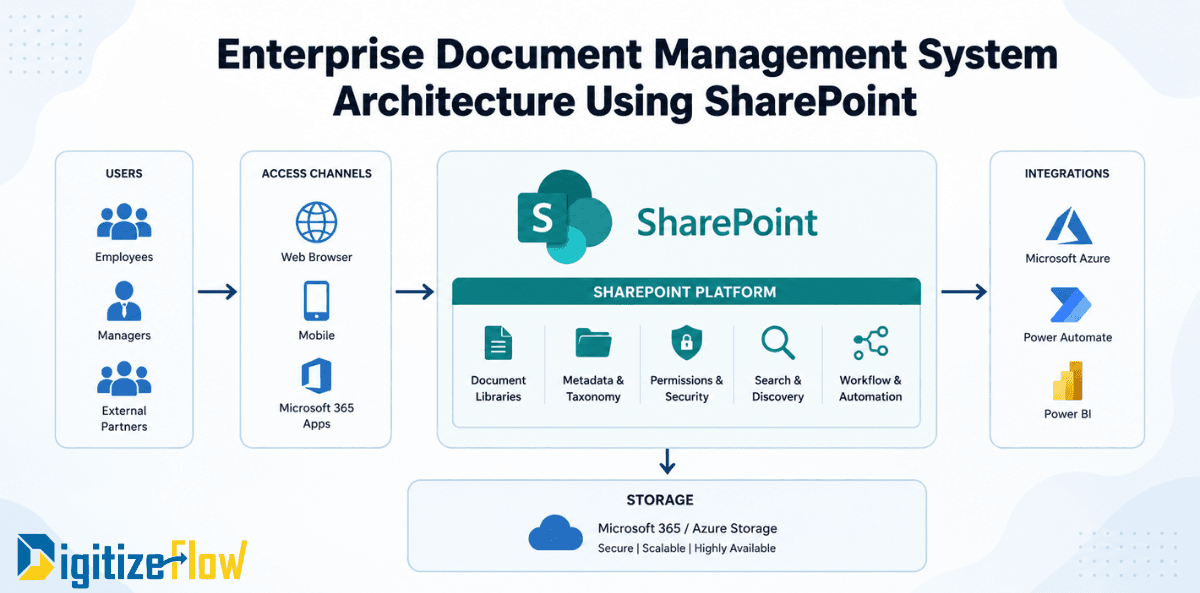The width and height of the screenshot is (1200, 593).
Task: Click the Permissions & Security shield icon
Action: [x=686, y=343]
